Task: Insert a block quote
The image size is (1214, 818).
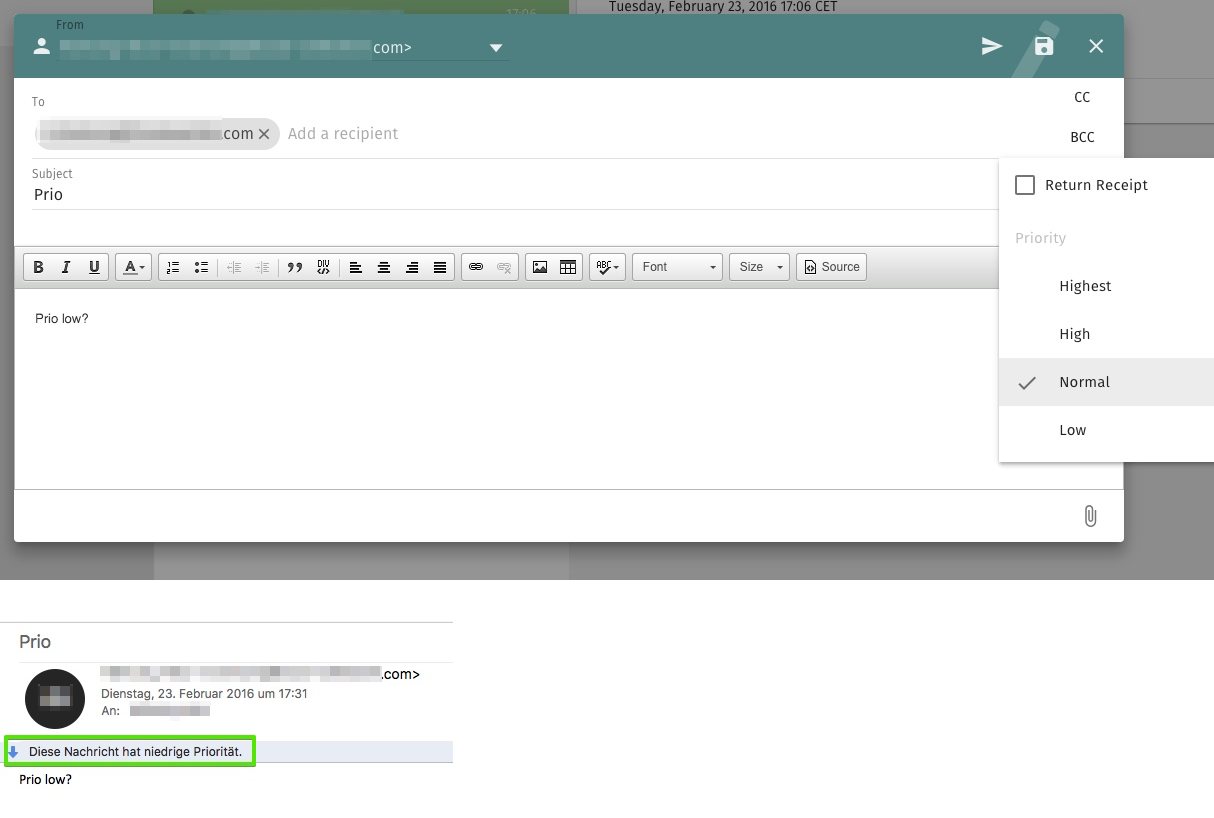Action: [x=295, y=267]
